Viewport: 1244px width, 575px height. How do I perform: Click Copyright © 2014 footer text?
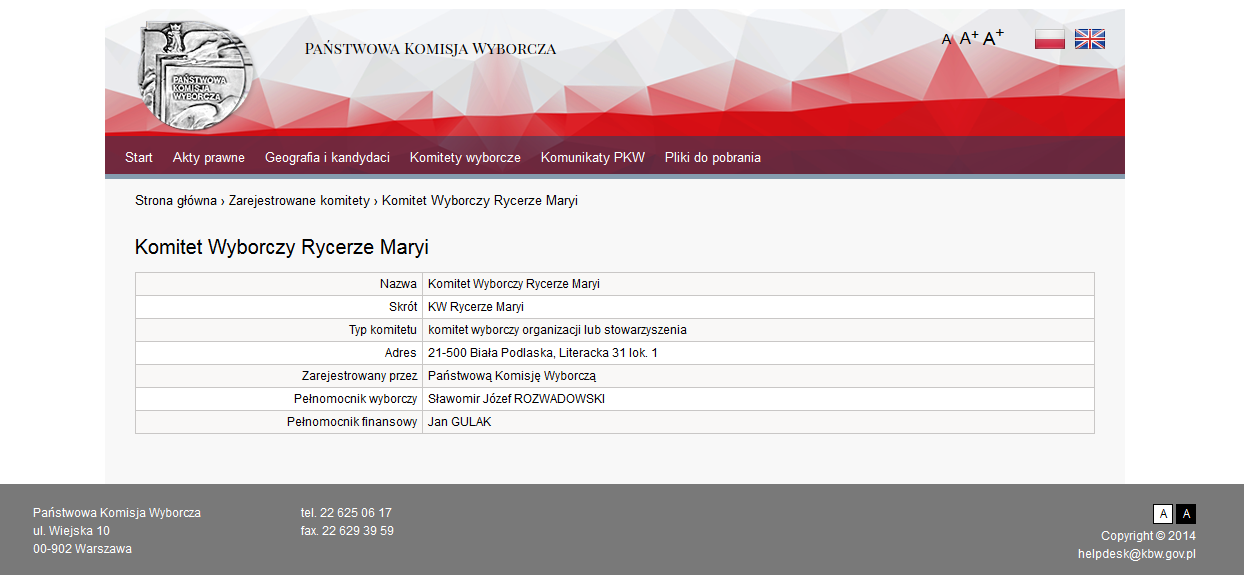coord(1148,536)
